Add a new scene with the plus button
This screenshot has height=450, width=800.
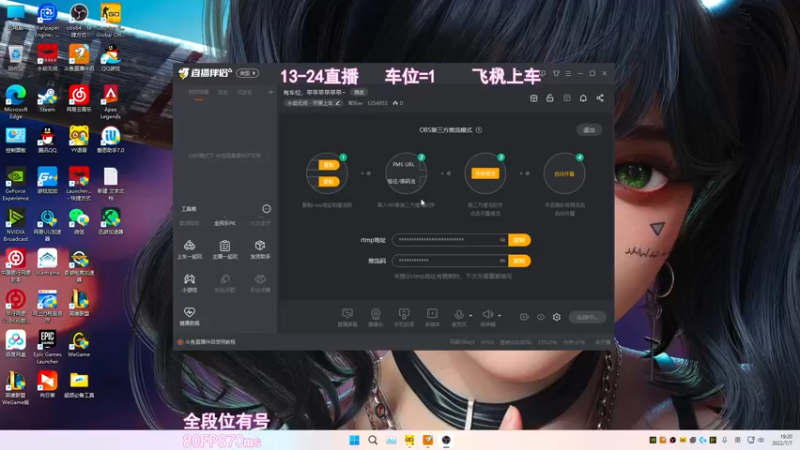click(x=270, y=92)
